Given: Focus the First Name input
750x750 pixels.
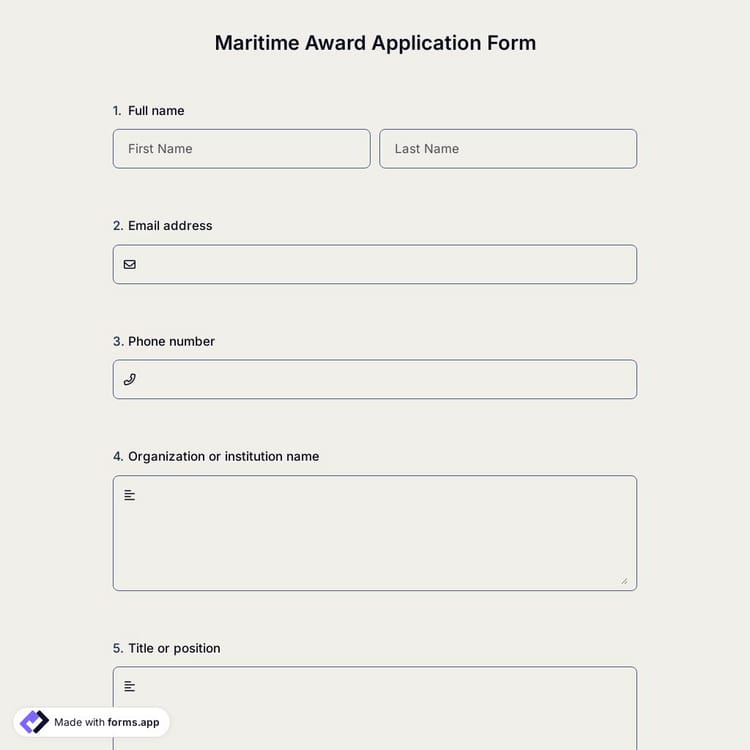Looking at the screenshot, I should click(241, 149).
